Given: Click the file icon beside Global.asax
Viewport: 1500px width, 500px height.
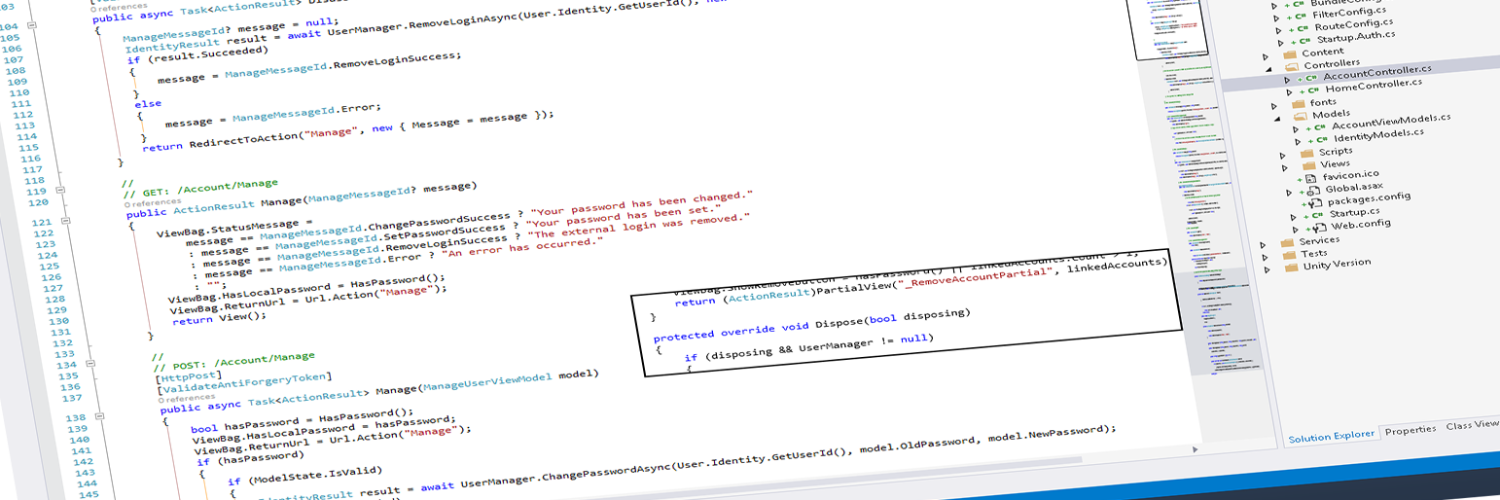Looking at the screenshot, I should [1313, 190].
